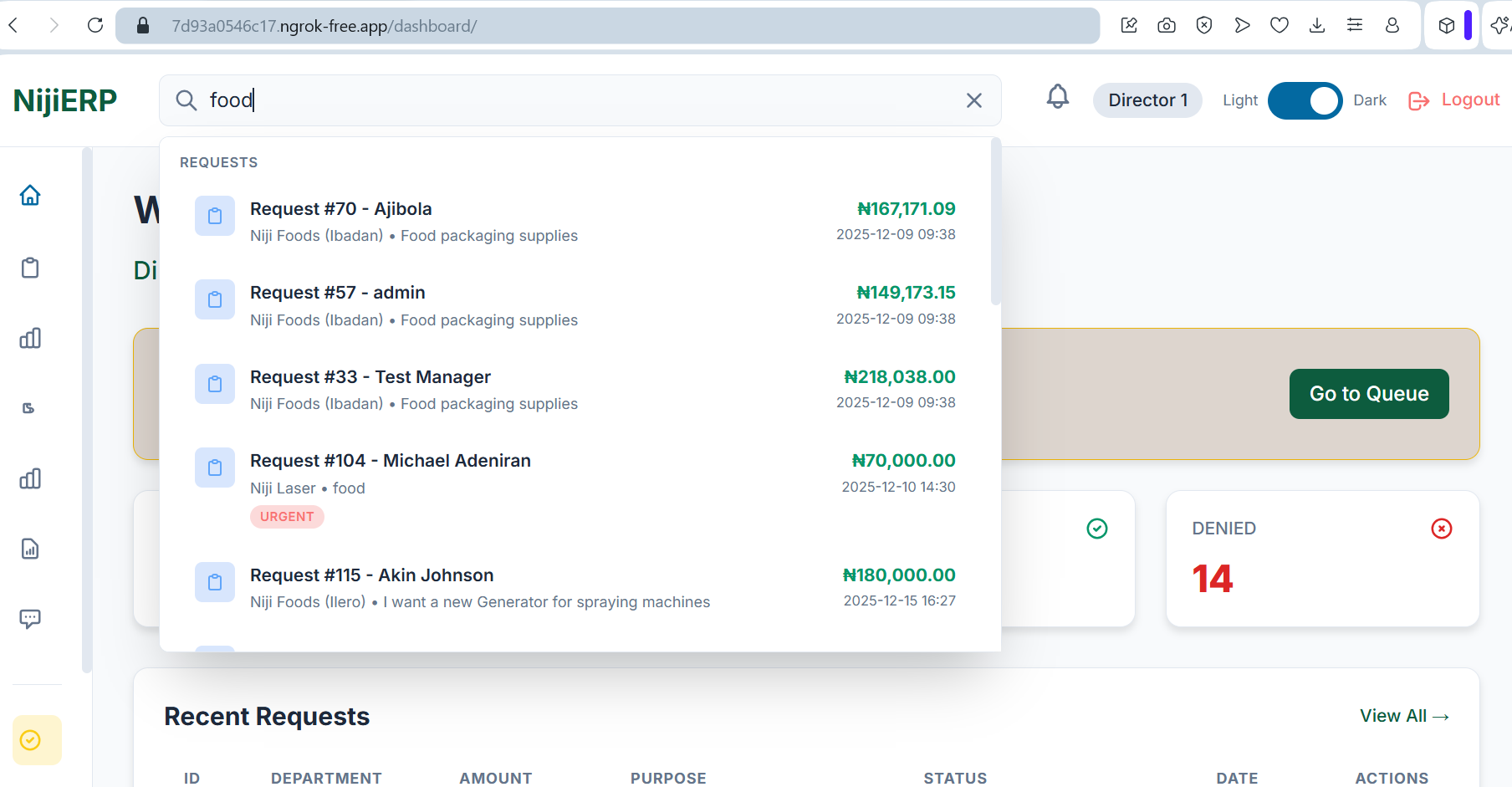Click the PURPOSE column header

(x=668, y=778)
